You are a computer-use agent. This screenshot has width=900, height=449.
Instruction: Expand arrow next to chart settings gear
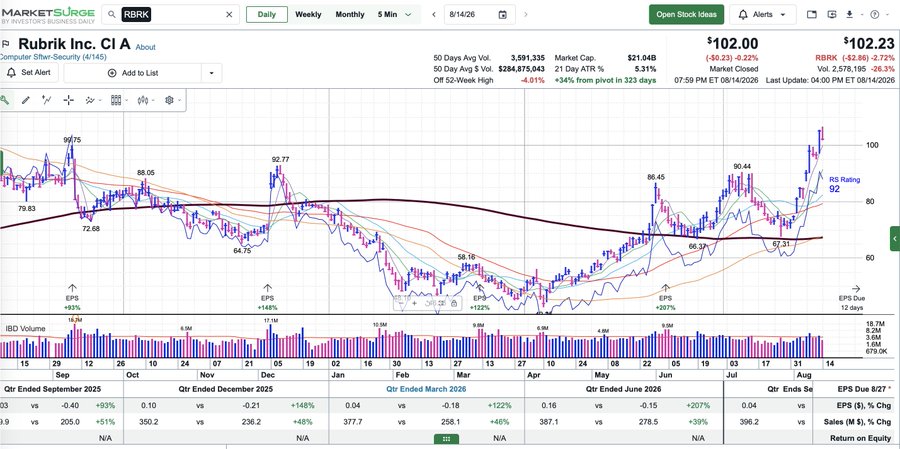(x=180, y=100)
